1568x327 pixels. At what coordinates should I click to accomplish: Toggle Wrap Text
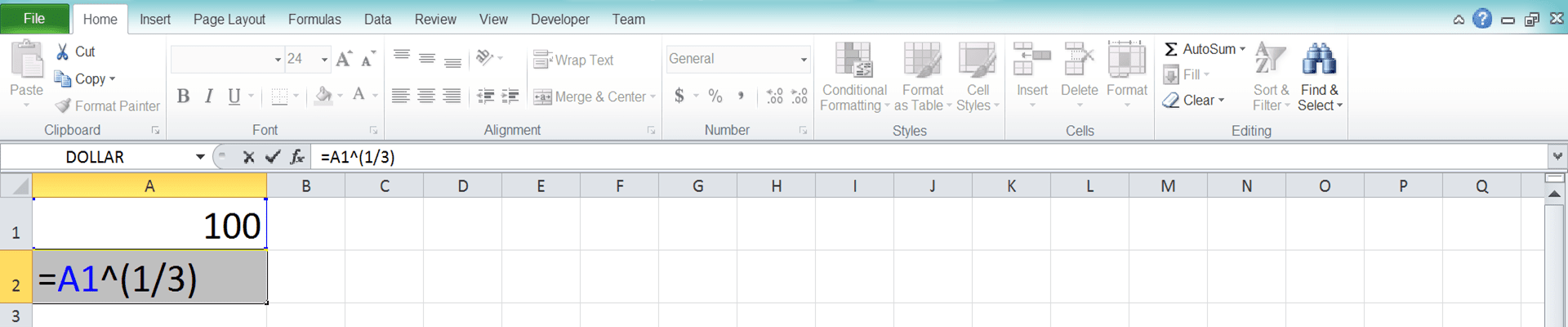572,60
